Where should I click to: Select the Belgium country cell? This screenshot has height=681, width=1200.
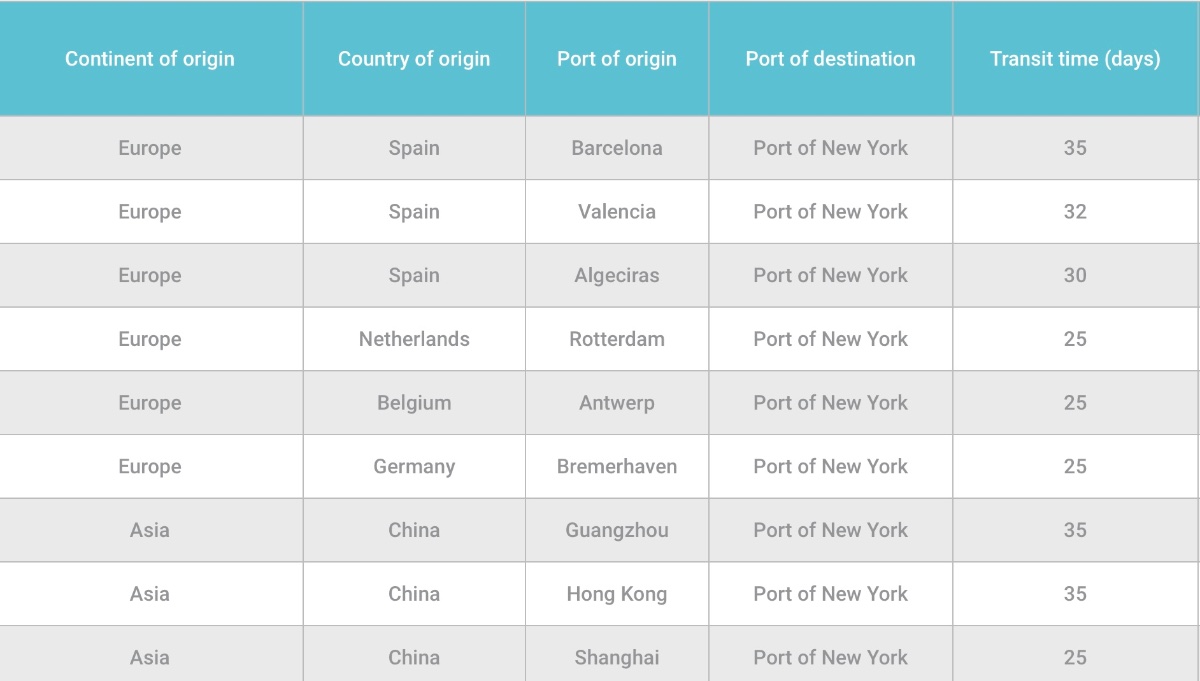click(414, 403)
